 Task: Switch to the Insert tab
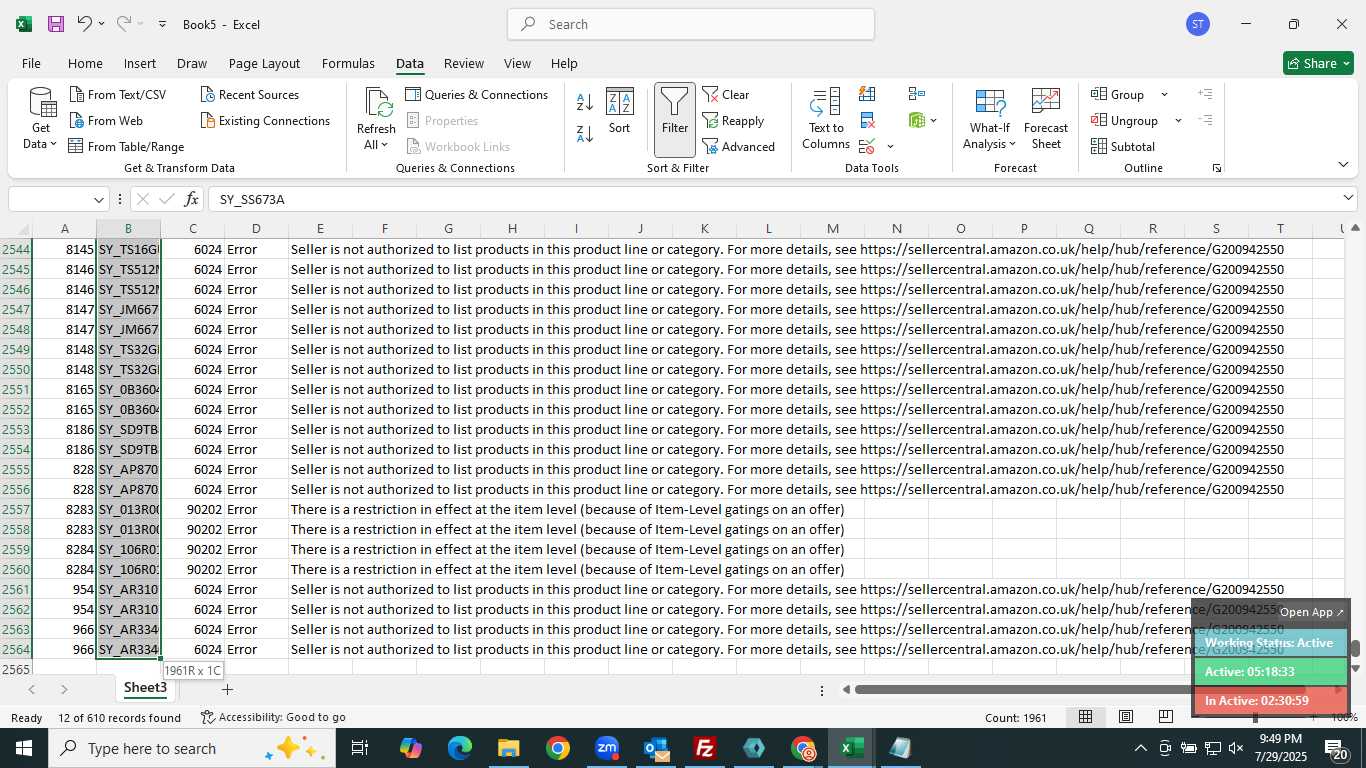(x=140, y=63)
